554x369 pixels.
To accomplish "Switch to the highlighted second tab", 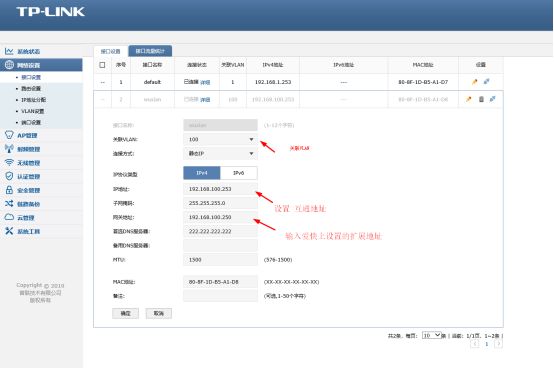I will click(150, 51).
